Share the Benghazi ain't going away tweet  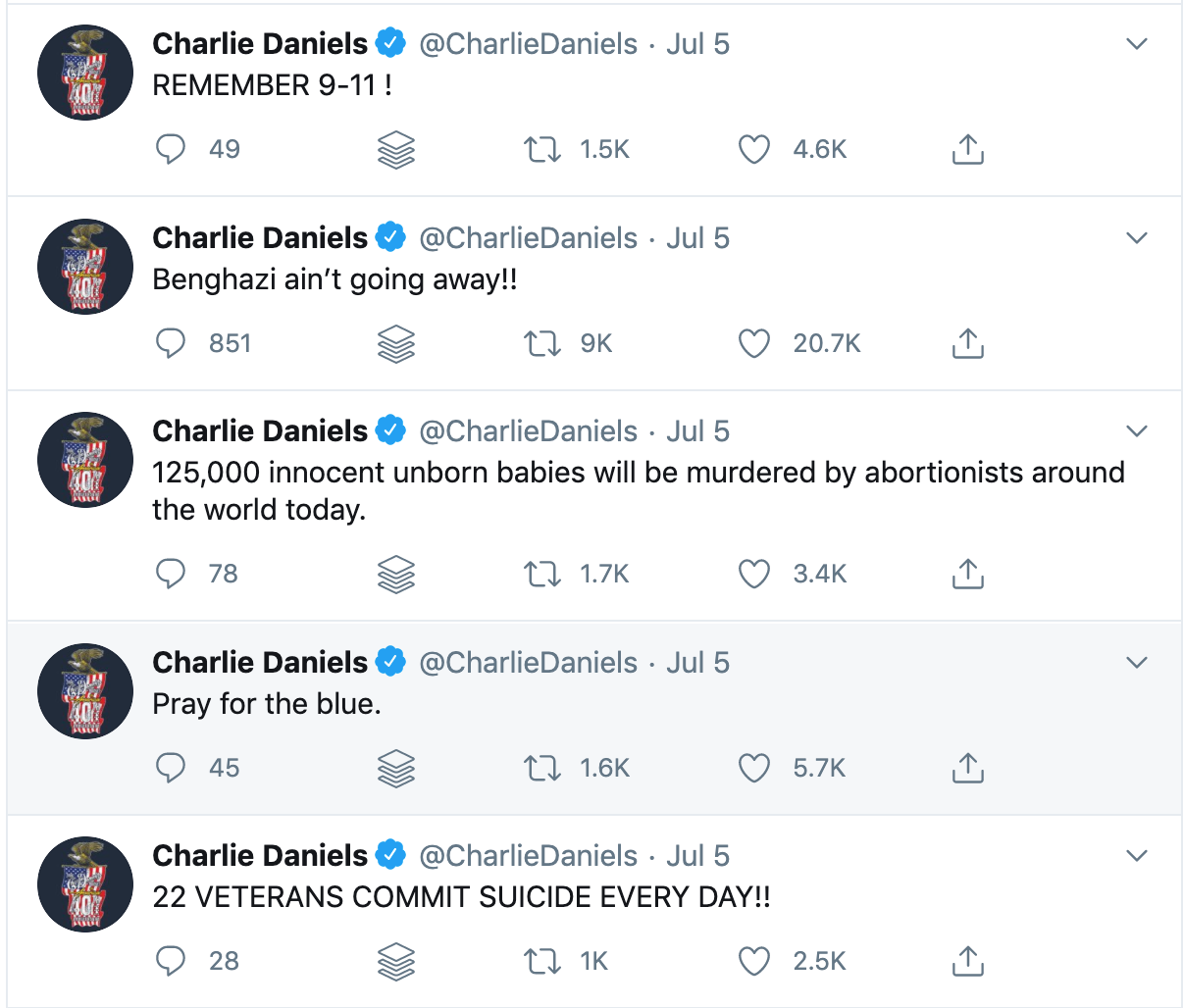(x=967, y=343)
